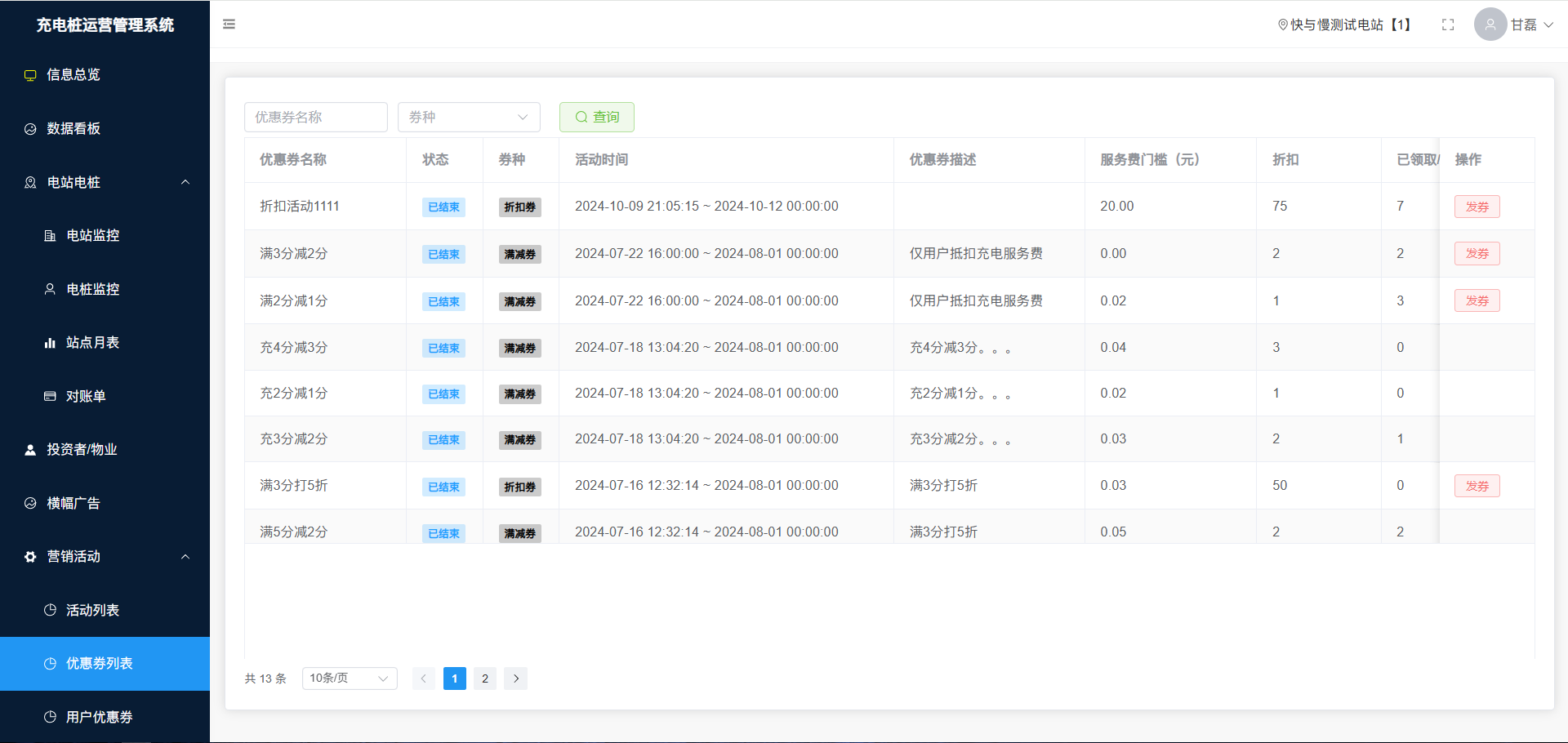Viewport: 1568px width, 743px height.
Task: Open 信息总览 menu item
Action: coord(105,75)
